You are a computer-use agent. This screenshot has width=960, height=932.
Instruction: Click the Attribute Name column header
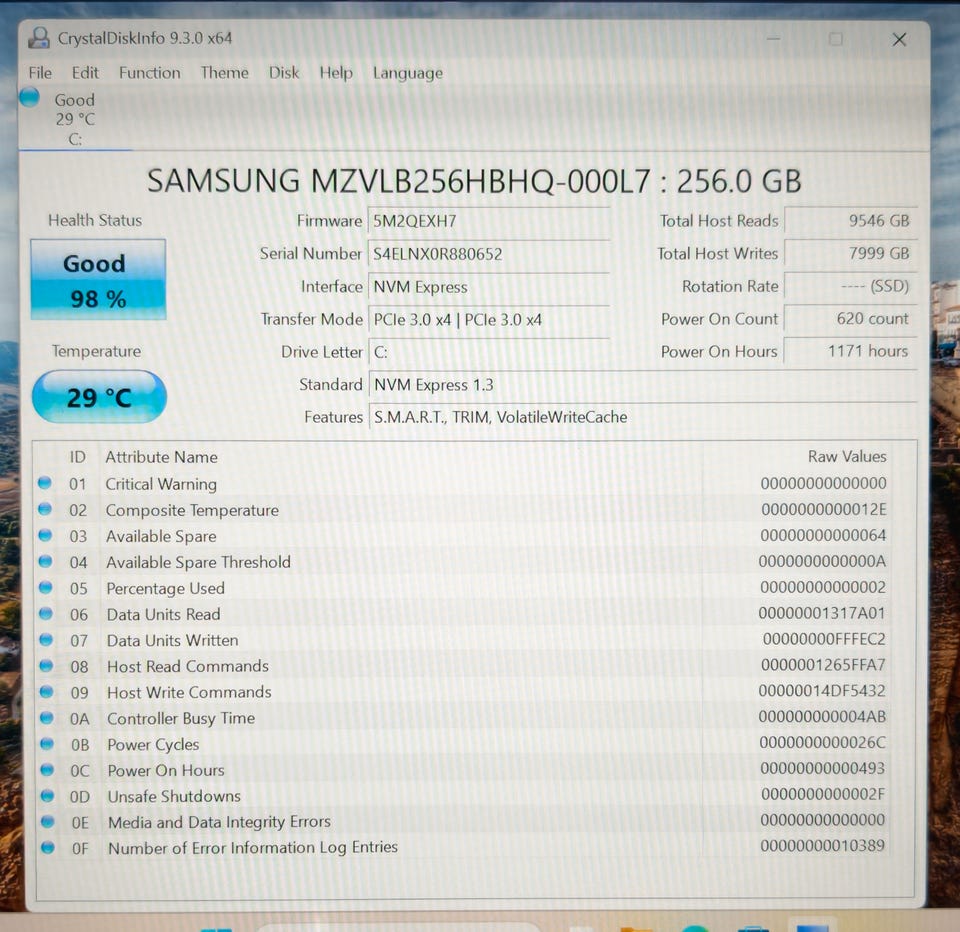click(x=161, y=457)
